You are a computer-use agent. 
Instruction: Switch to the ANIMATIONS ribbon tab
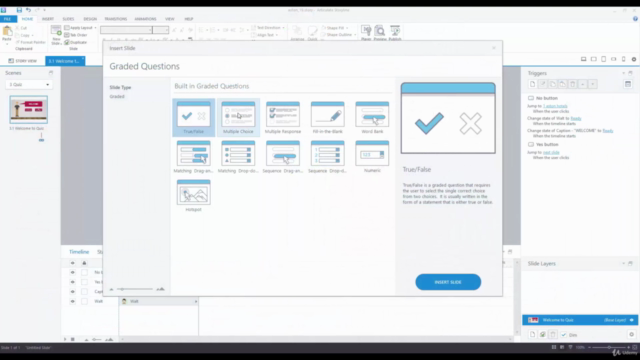point(145,19)
